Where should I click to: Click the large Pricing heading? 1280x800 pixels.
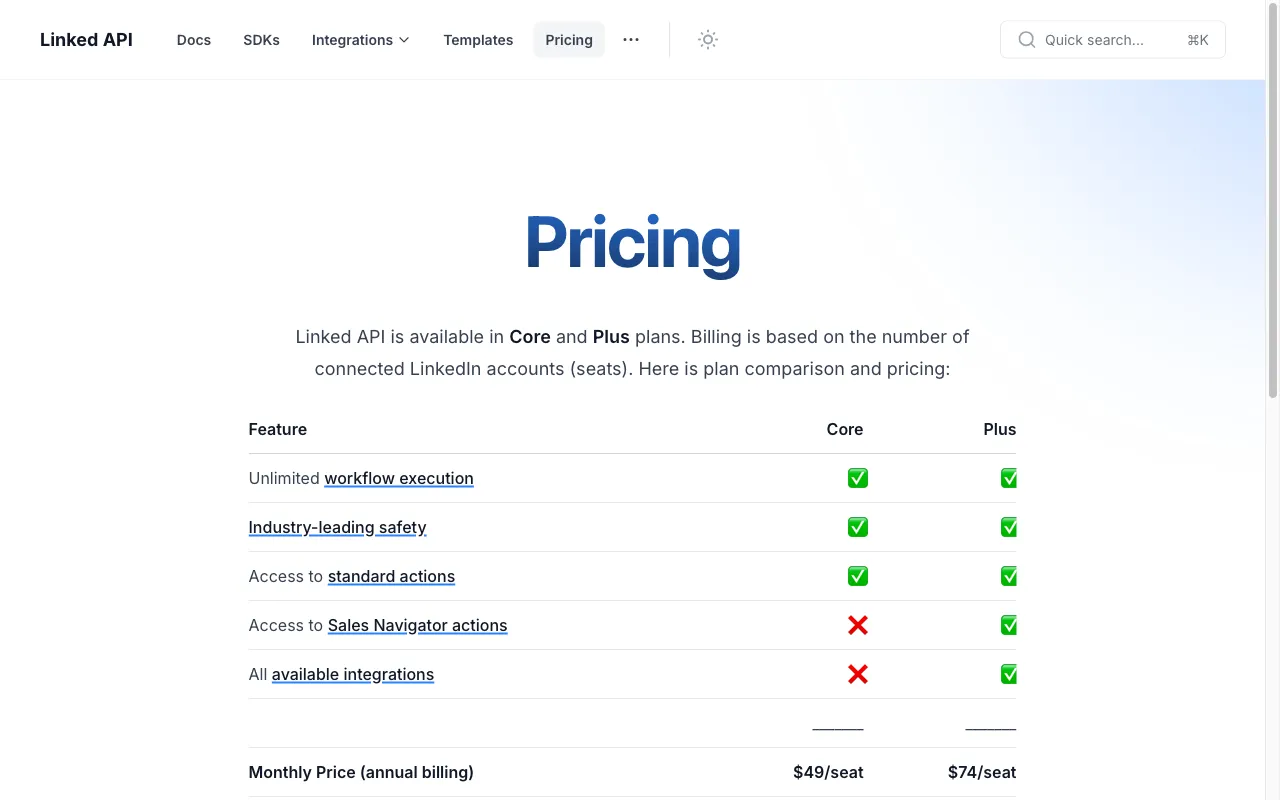(633, 243)
